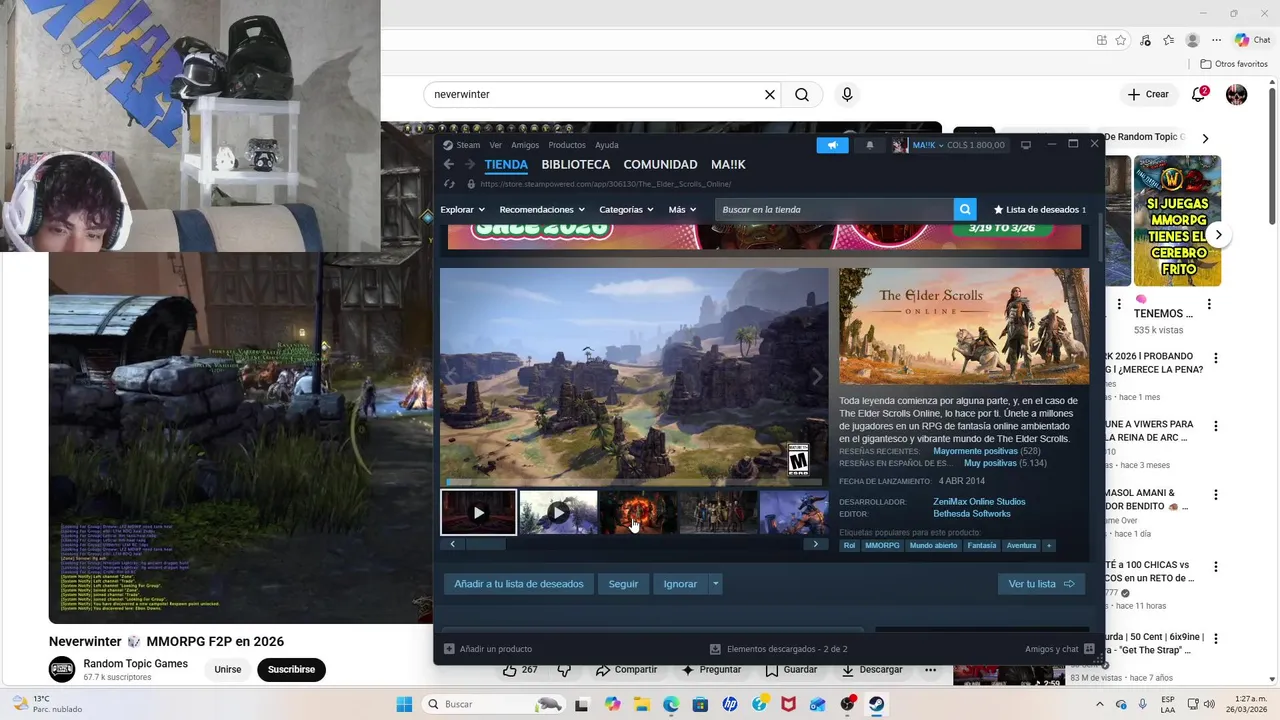Click the Steam back navigation arrow
This screenshot has height=720, width=1280.
click(x=448, y=164)
